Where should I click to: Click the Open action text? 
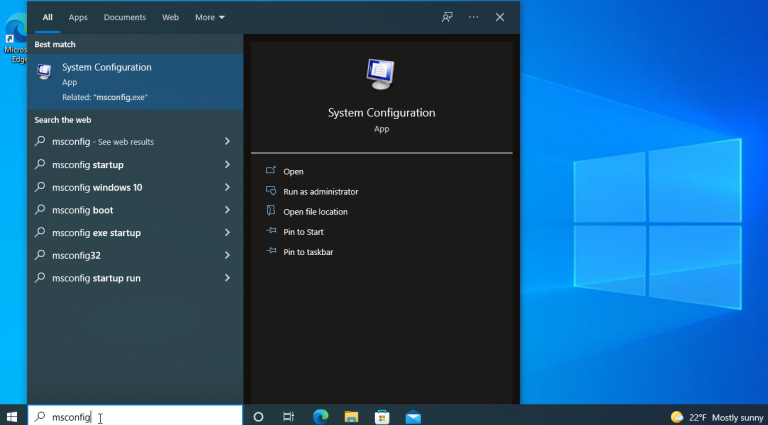tap(293, 171)
